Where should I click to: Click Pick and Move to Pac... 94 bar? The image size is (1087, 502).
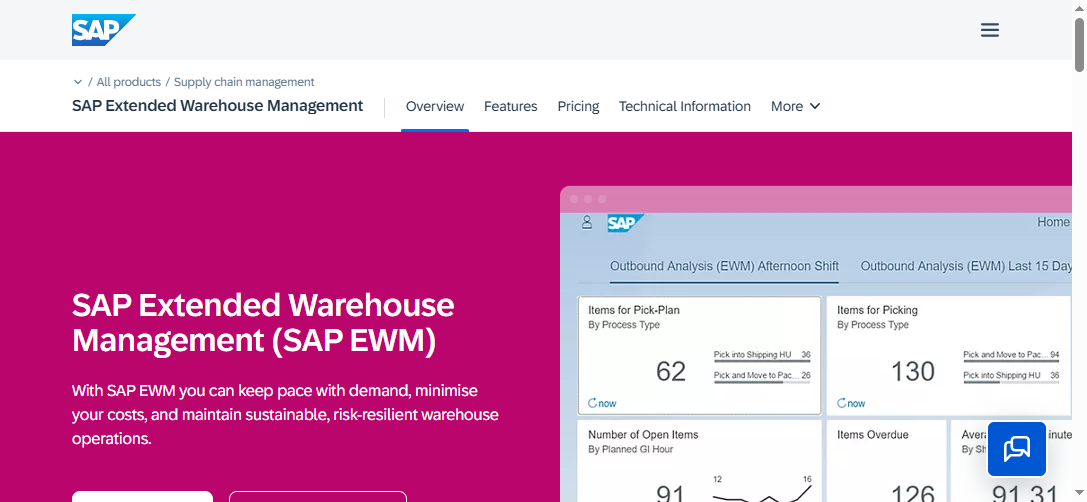point(1011,356)
